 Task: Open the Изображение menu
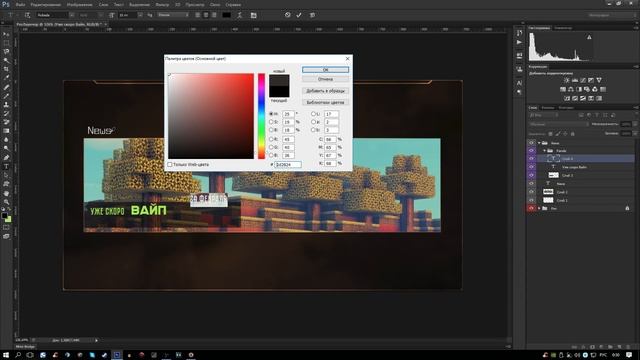click(79, 4)
